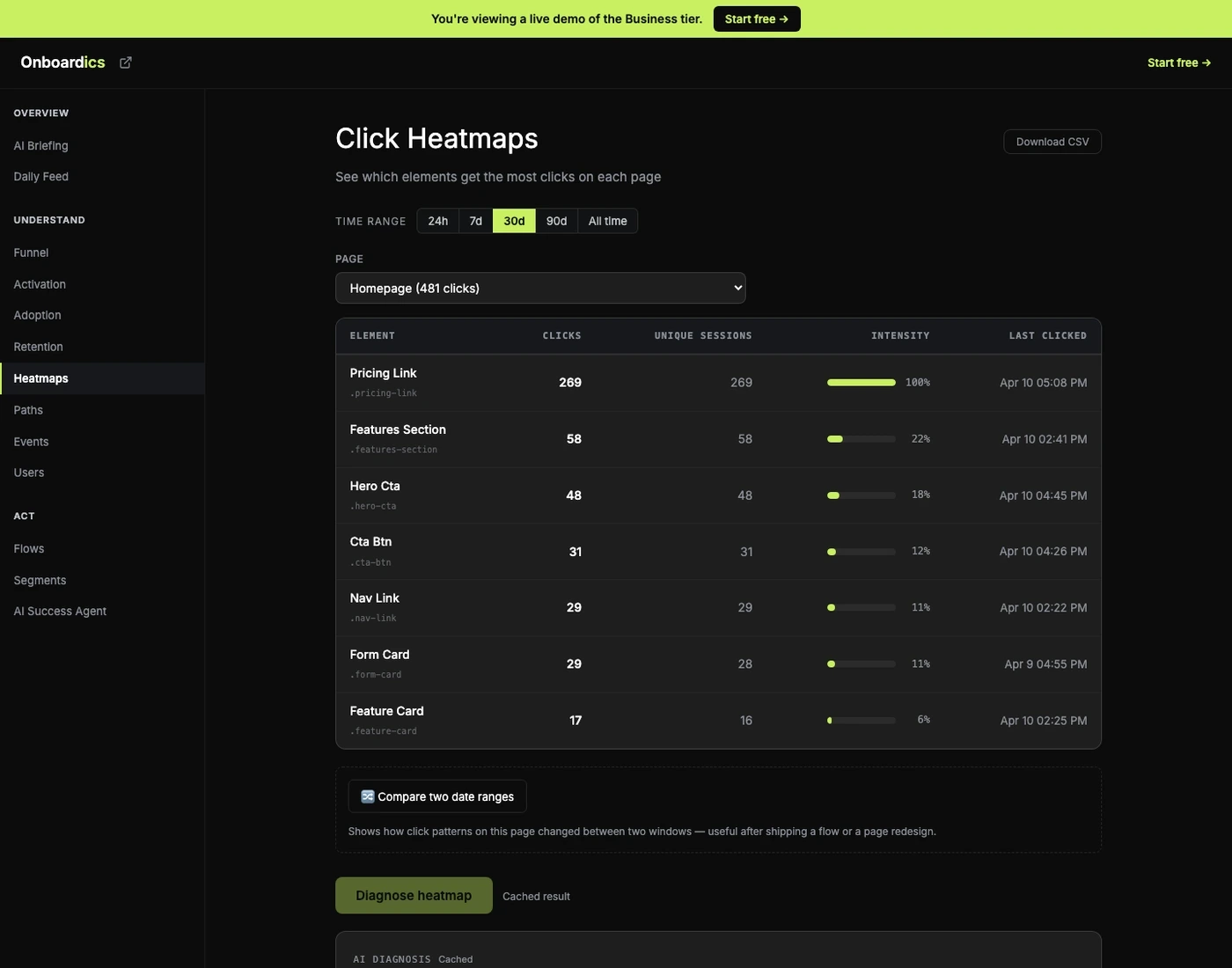Click the Feature Card 6% intensity value
The image size is (1232, 968).
(x=923, y=720)
